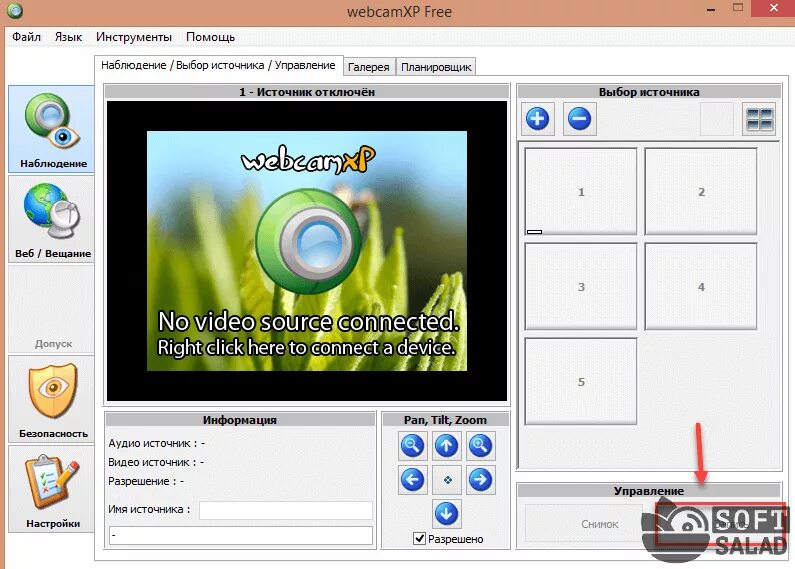Click the Выбор источника panel header
Image resolution: width=795 pixels, height=569 pixels.
tap(649, 92)
